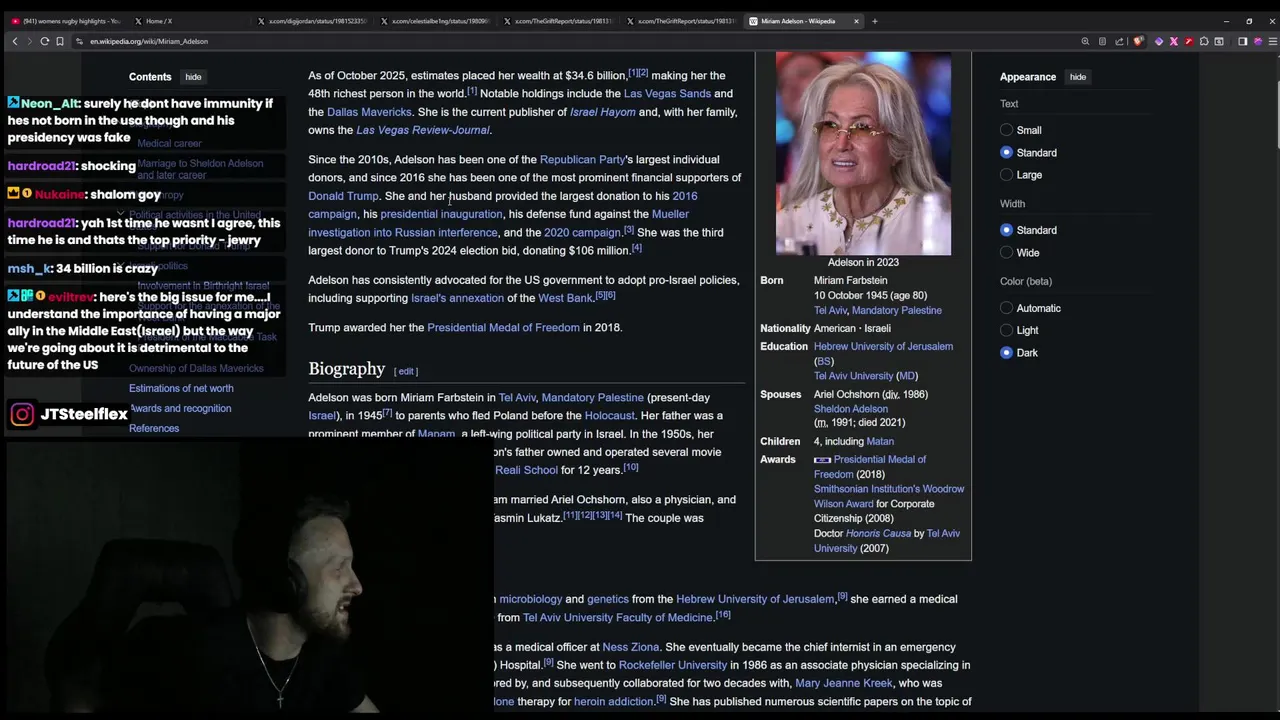Hide the Contents sidebar
1280x720 pixels.
coord(193,77)
